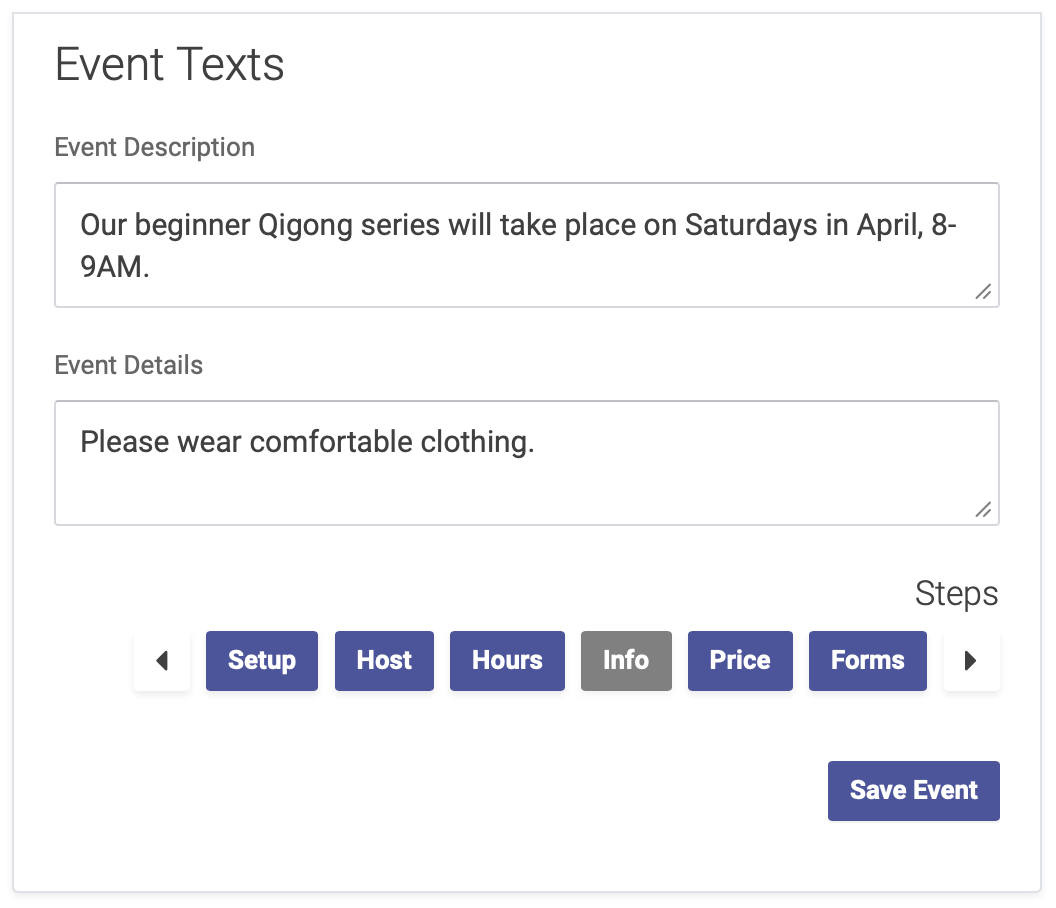Viewport: 1056px width, 908px height.
Task: Click the Event Details label
Action: [x=128, y=365]
